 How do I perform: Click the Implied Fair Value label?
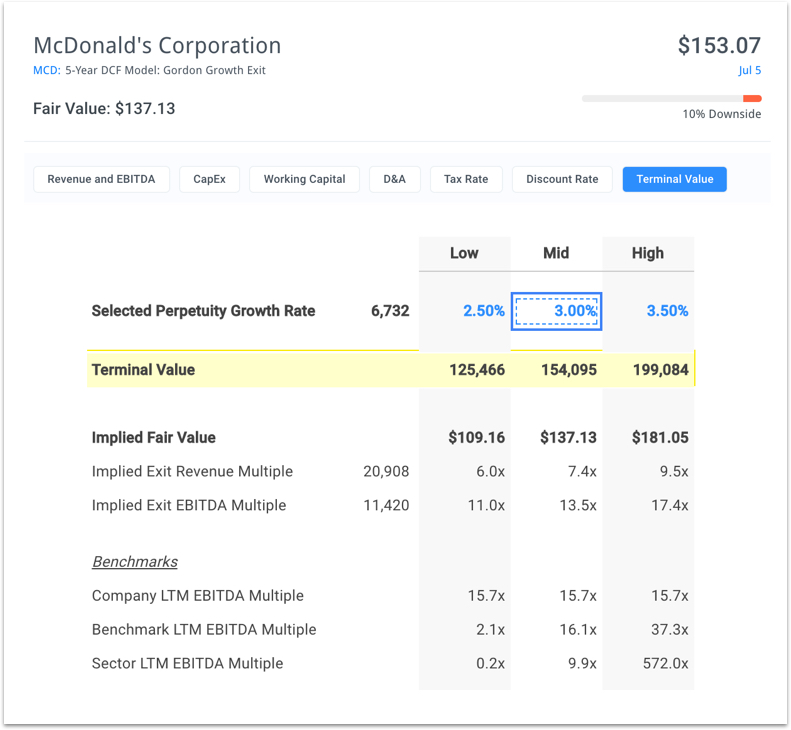click(153, 437)
